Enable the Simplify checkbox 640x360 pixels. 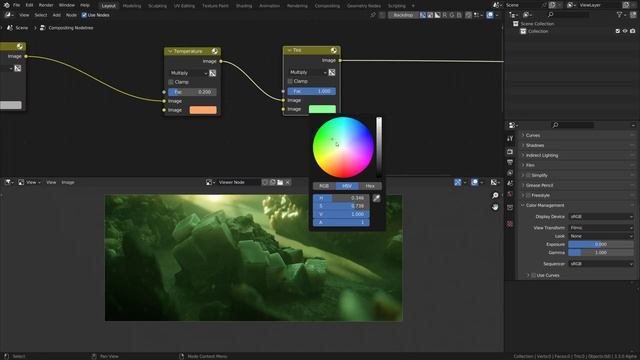click(528, 175)
